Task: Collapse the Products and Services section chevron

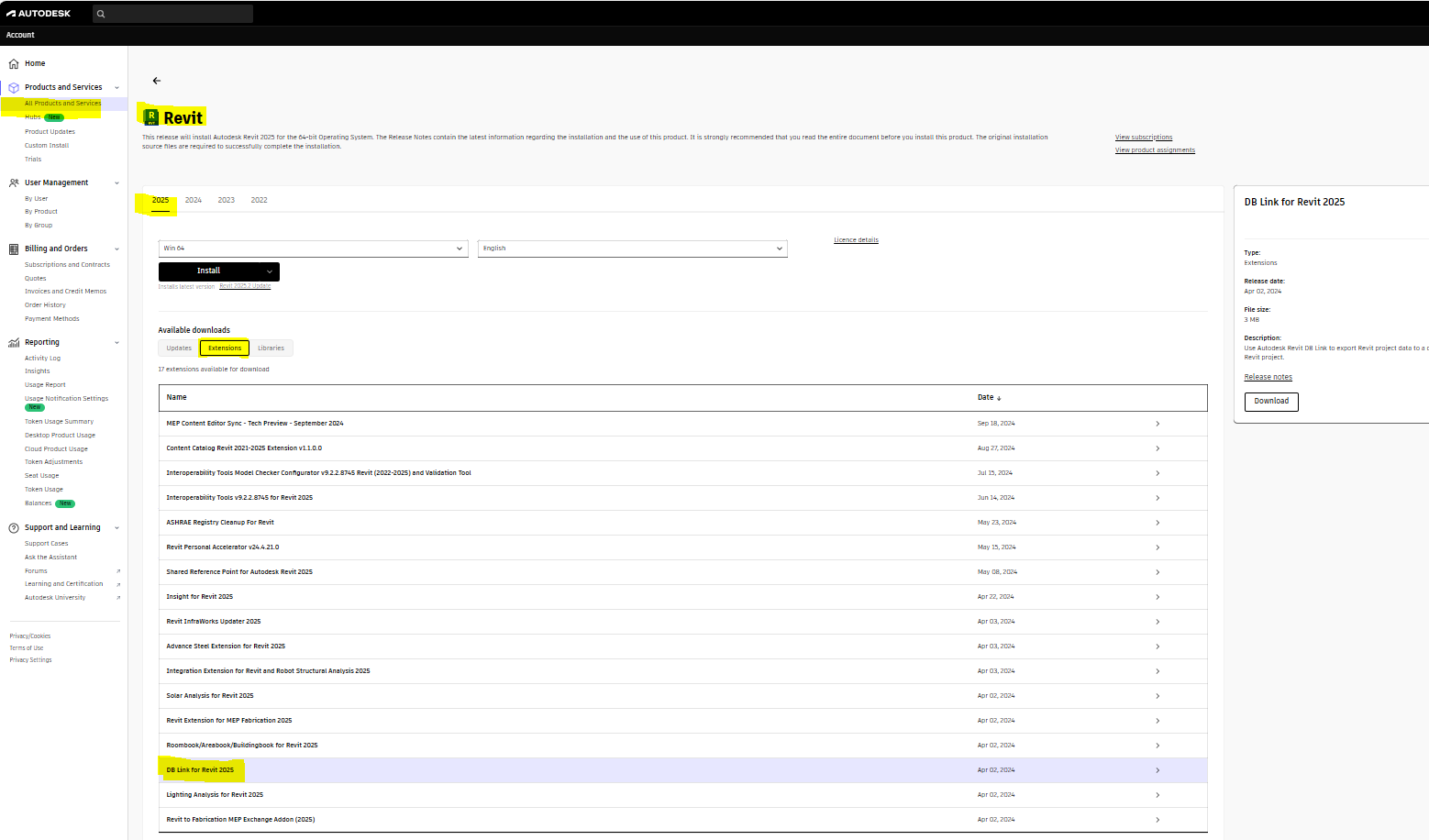Action: click(116, 88)
